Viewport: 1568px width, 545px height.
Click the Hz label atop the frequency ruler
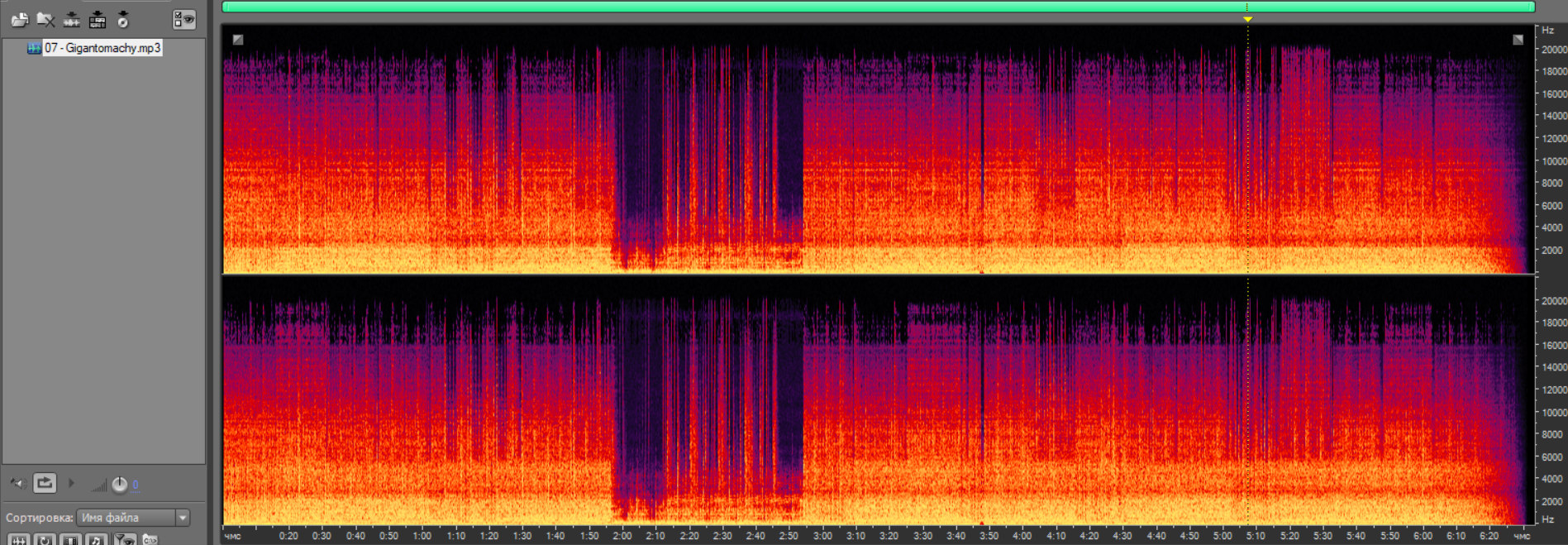(1548, 31)
